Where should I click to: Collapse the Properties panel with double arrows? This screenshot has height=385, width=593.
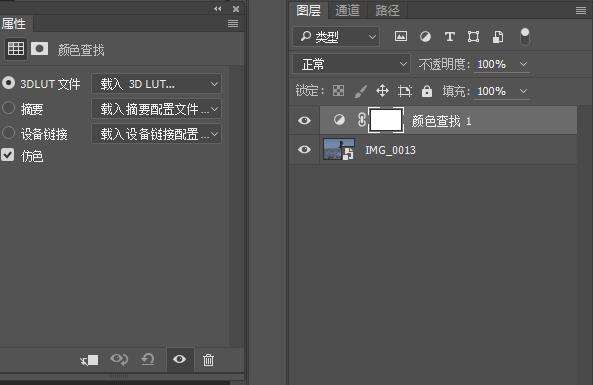(x=217, y=9)
